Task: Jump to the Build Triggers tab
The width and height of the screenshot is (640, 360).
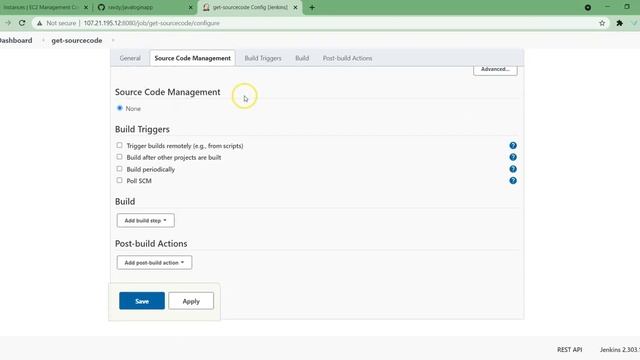Action: (x=263, y=58)
